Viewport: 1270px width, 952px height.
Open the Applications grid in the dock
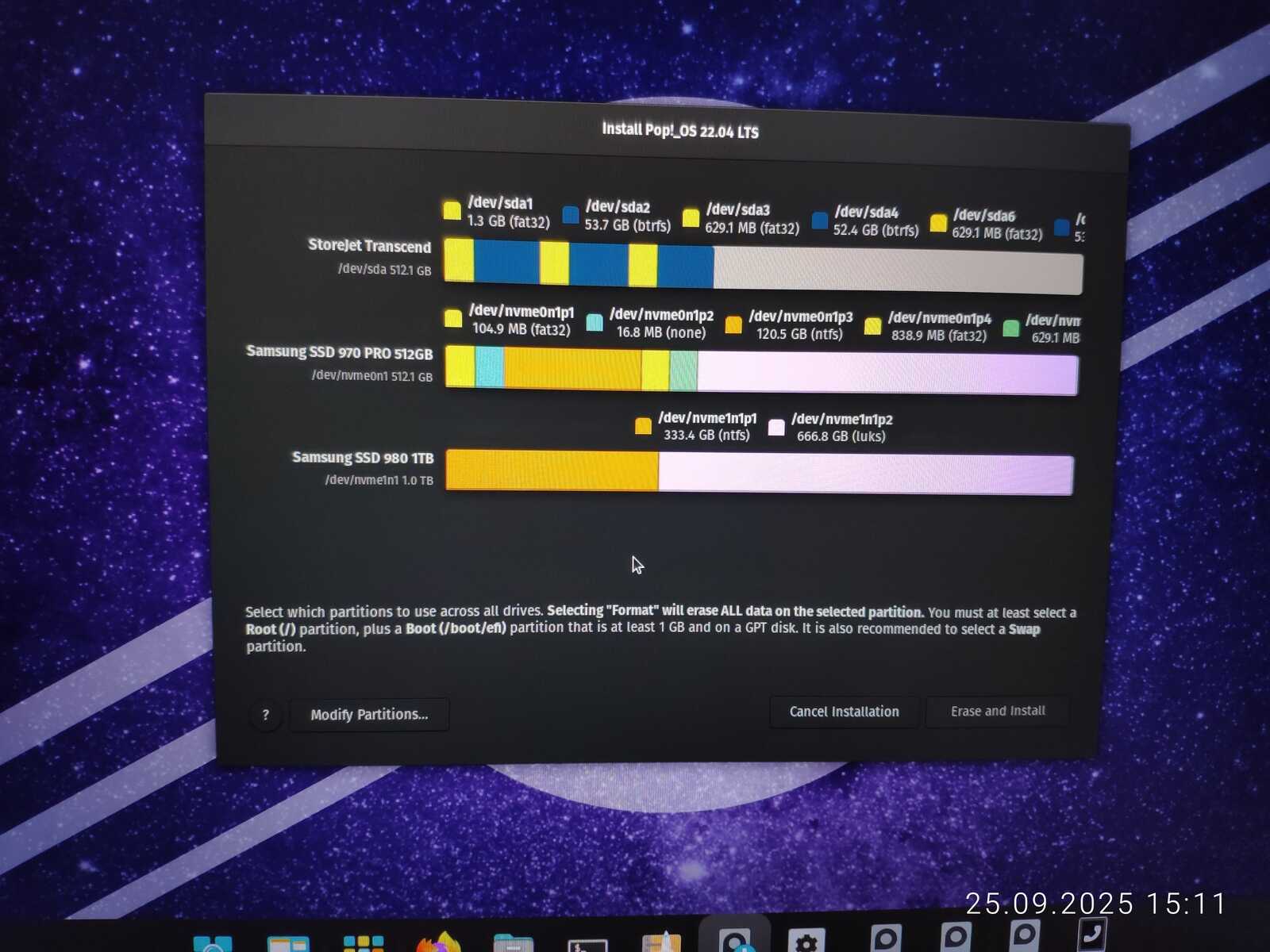[x=364, y=943]
